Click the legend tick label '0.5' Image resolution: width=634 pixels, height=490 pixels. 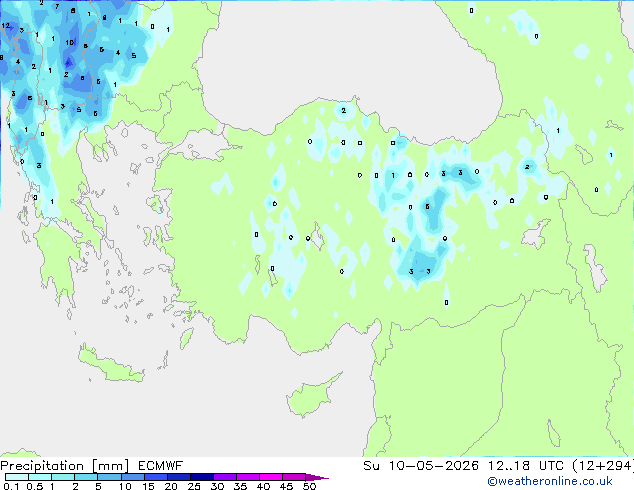(35, 486)
